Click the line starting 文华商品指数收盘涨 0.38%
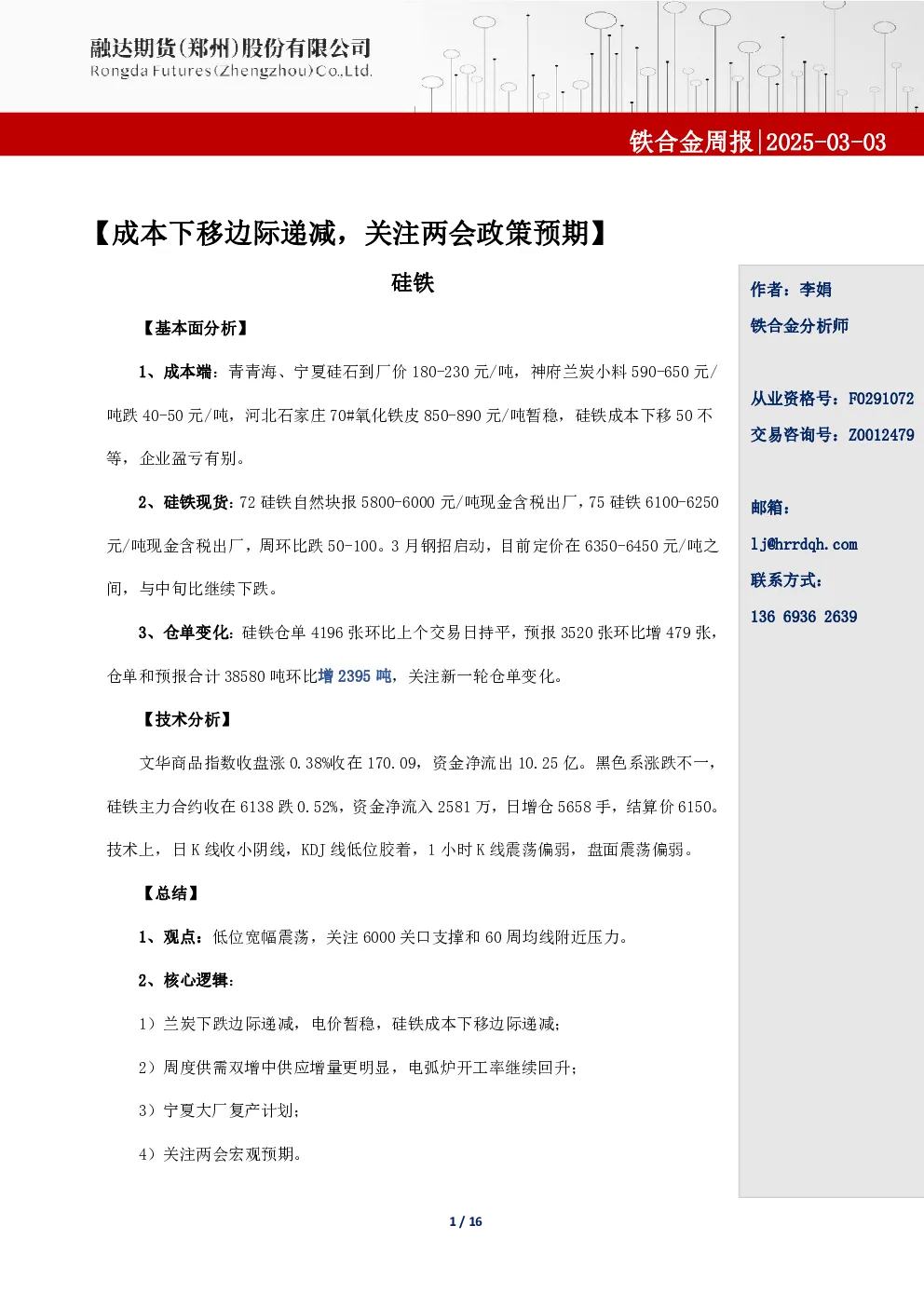The image size is (924, 1307). [x=428, y=763]
